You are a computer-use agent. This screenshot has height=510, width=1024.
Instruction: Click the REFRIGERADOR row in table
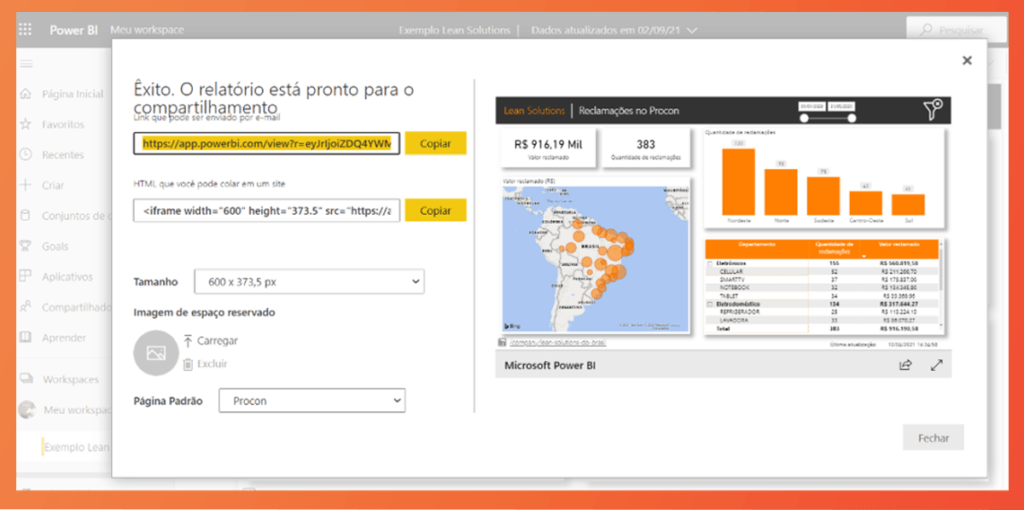click(823, 312)
